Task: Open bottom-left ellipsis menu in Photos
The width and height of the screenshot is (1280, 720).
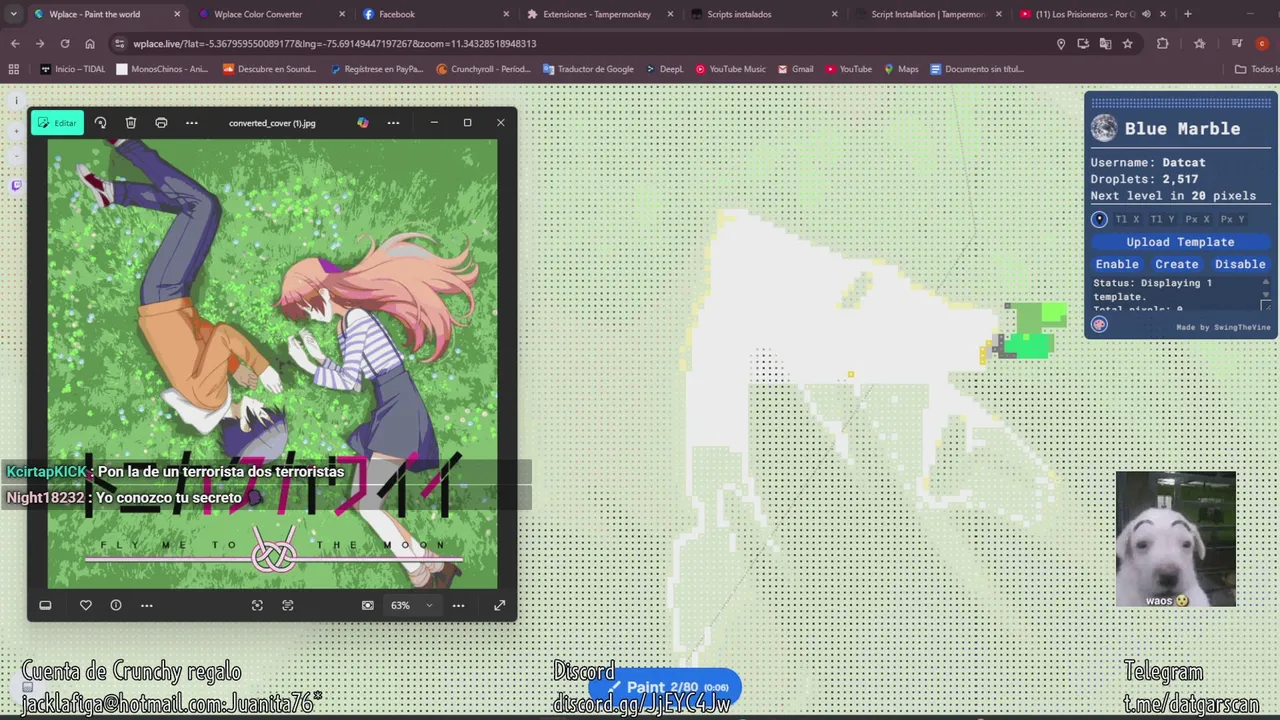Action: (x=147, y=605)
